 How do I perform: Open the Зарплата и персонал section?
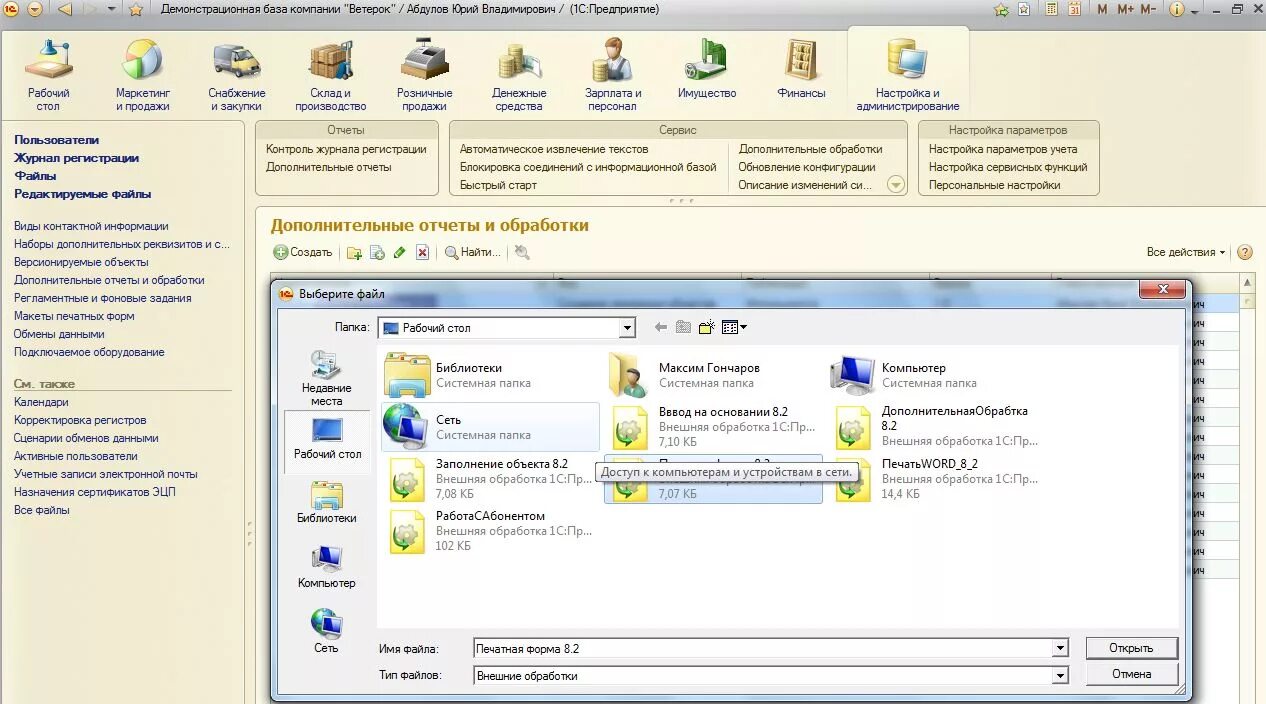[613, 76]
